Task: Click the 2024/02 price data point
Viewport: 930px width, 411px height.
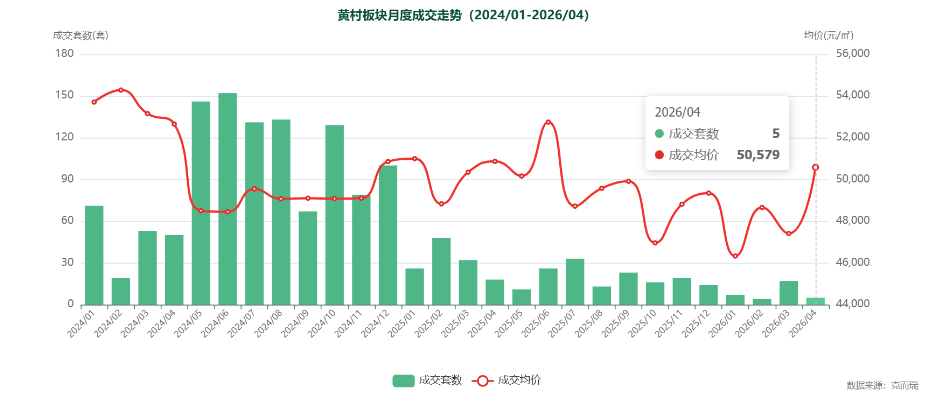Action: [x=121, y=90]
